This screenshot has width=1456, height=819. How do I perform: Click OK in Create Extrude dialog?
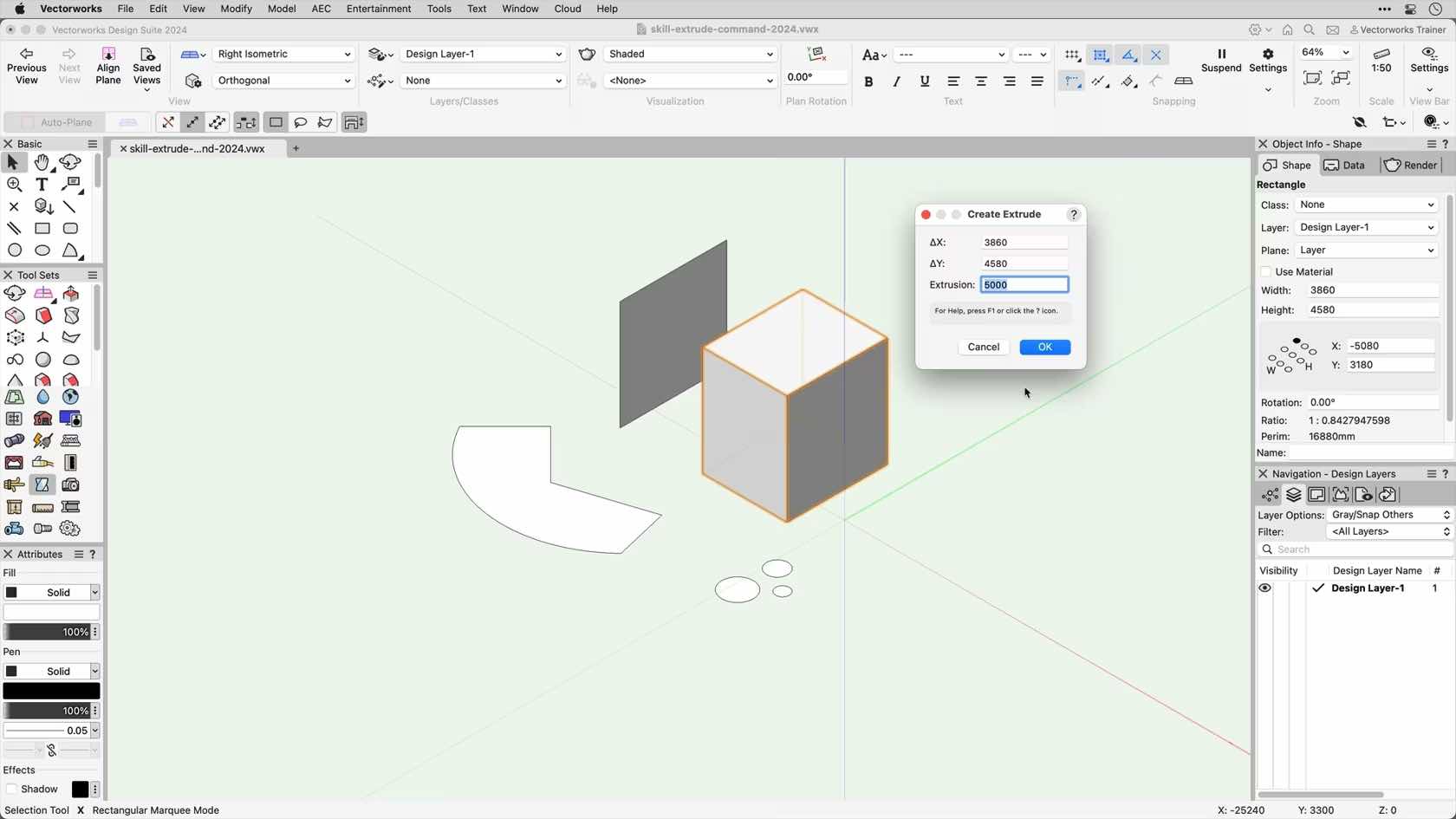[1045, 348]
